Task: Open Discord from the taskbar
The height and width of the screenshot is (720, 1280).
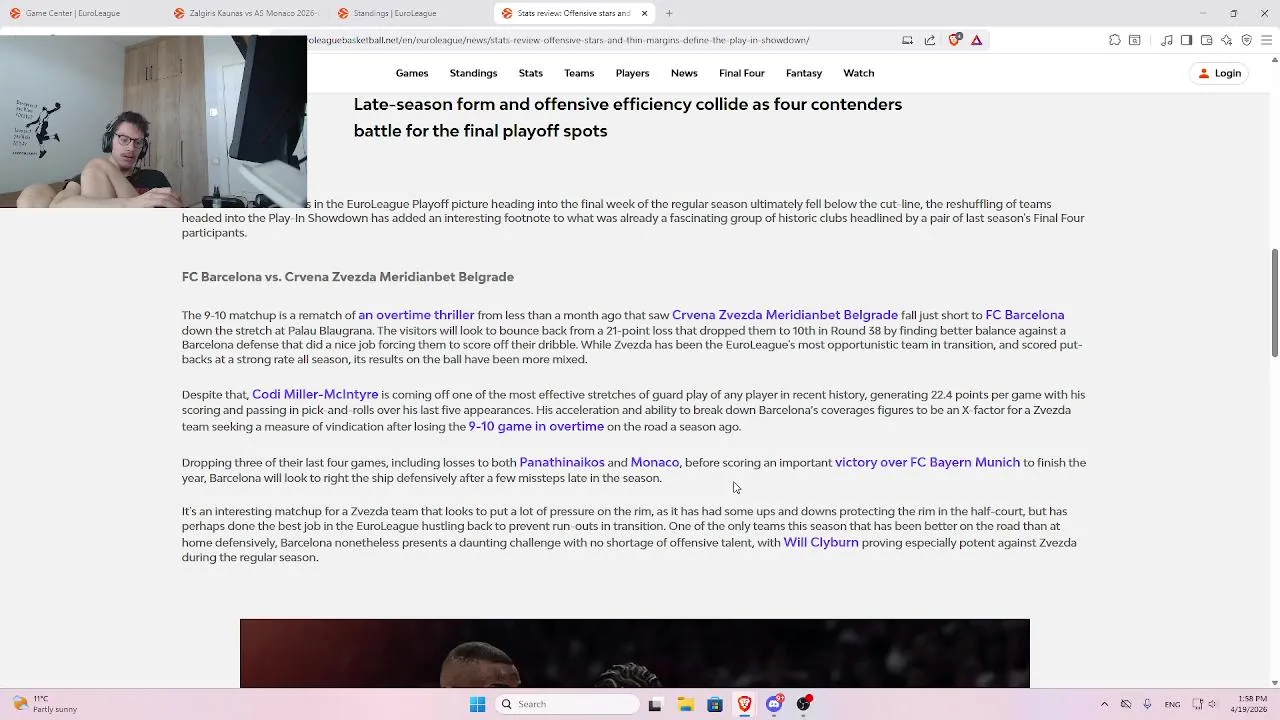Action: click(x=774, y=704)
